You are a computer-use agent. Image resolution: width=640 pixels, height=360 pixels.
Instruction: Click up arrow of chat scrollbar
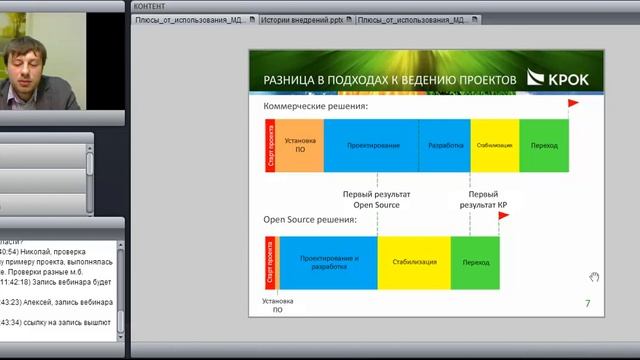click(x=120, y=245)
